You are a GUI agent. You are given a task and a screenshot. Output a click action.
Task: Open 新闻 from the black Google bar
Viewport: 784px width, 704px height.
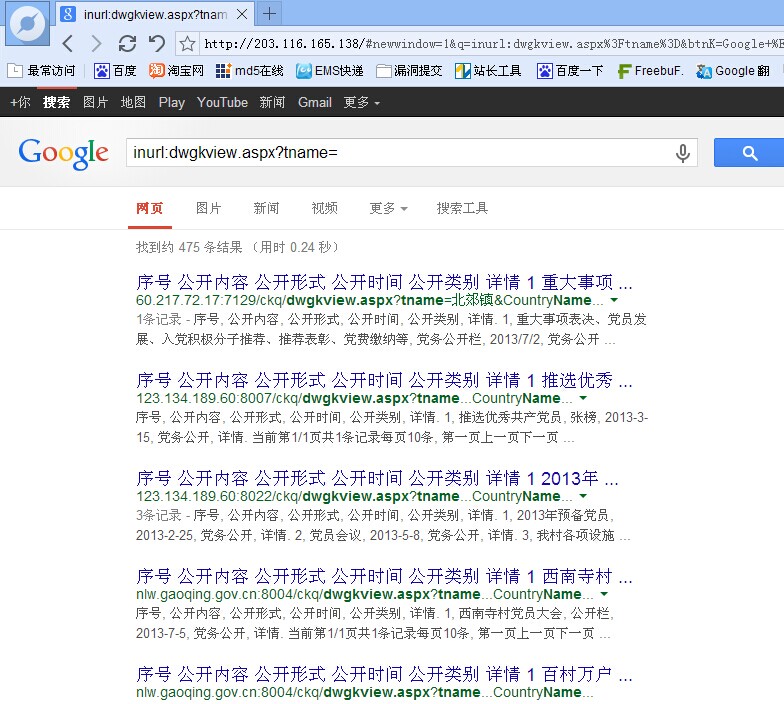tap(272, 102)
